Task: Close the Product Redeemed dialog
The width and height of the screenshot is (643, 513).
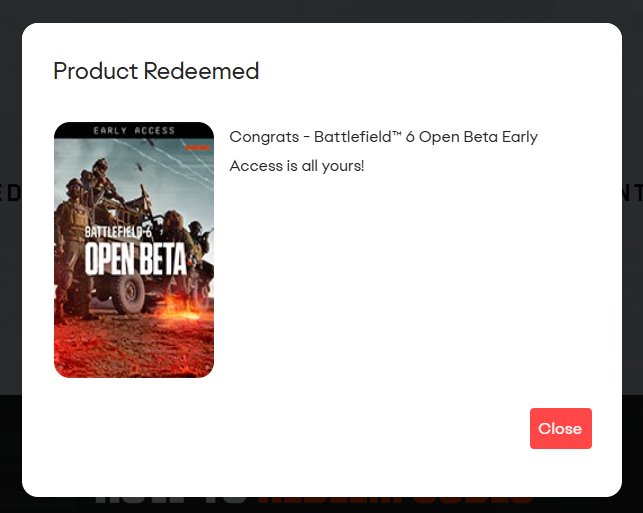Action: click(x=561, y=428)
